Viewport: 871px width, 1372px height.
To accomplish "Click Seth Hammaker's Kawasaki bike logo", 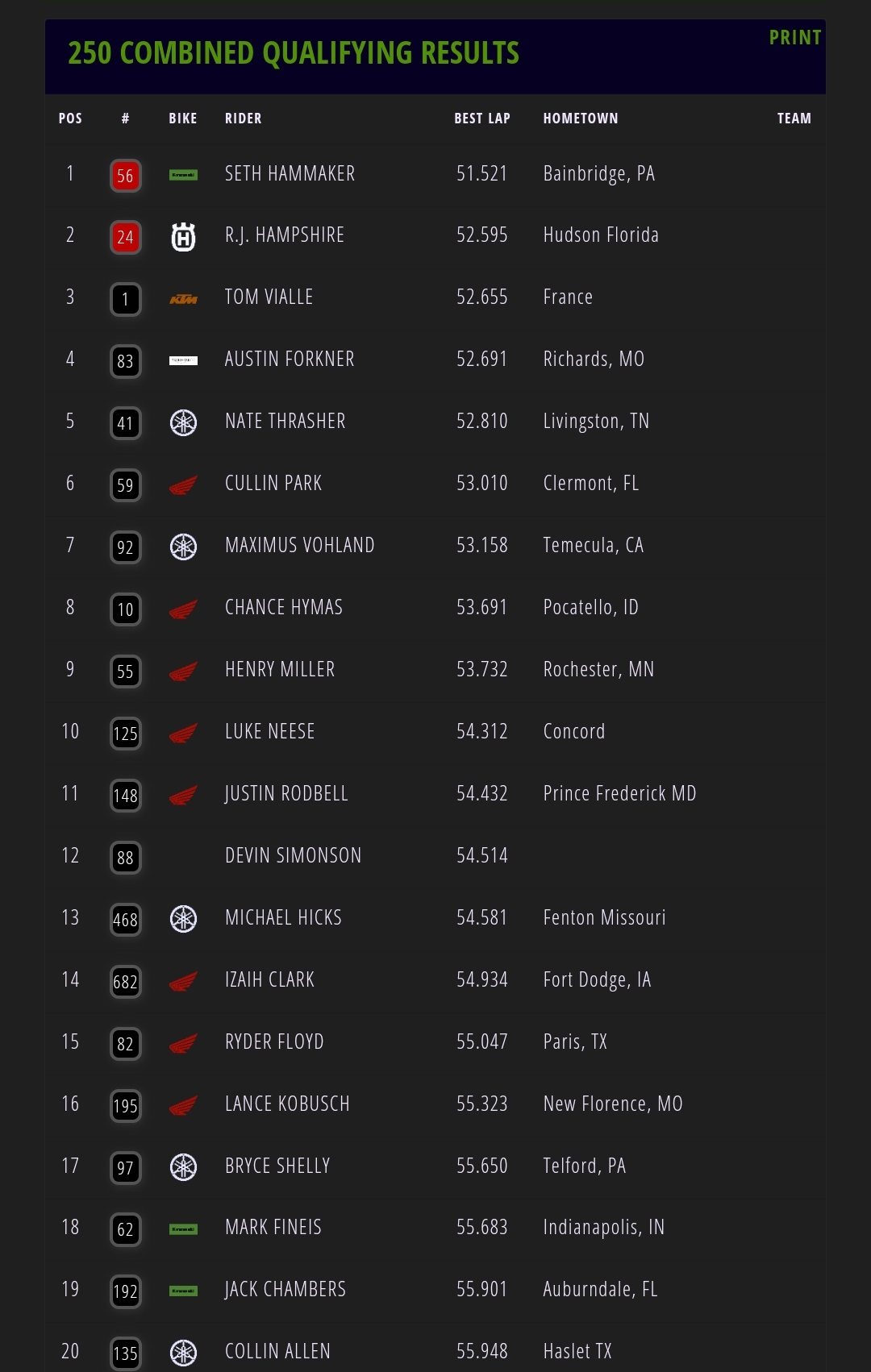I will coord(183,175).
